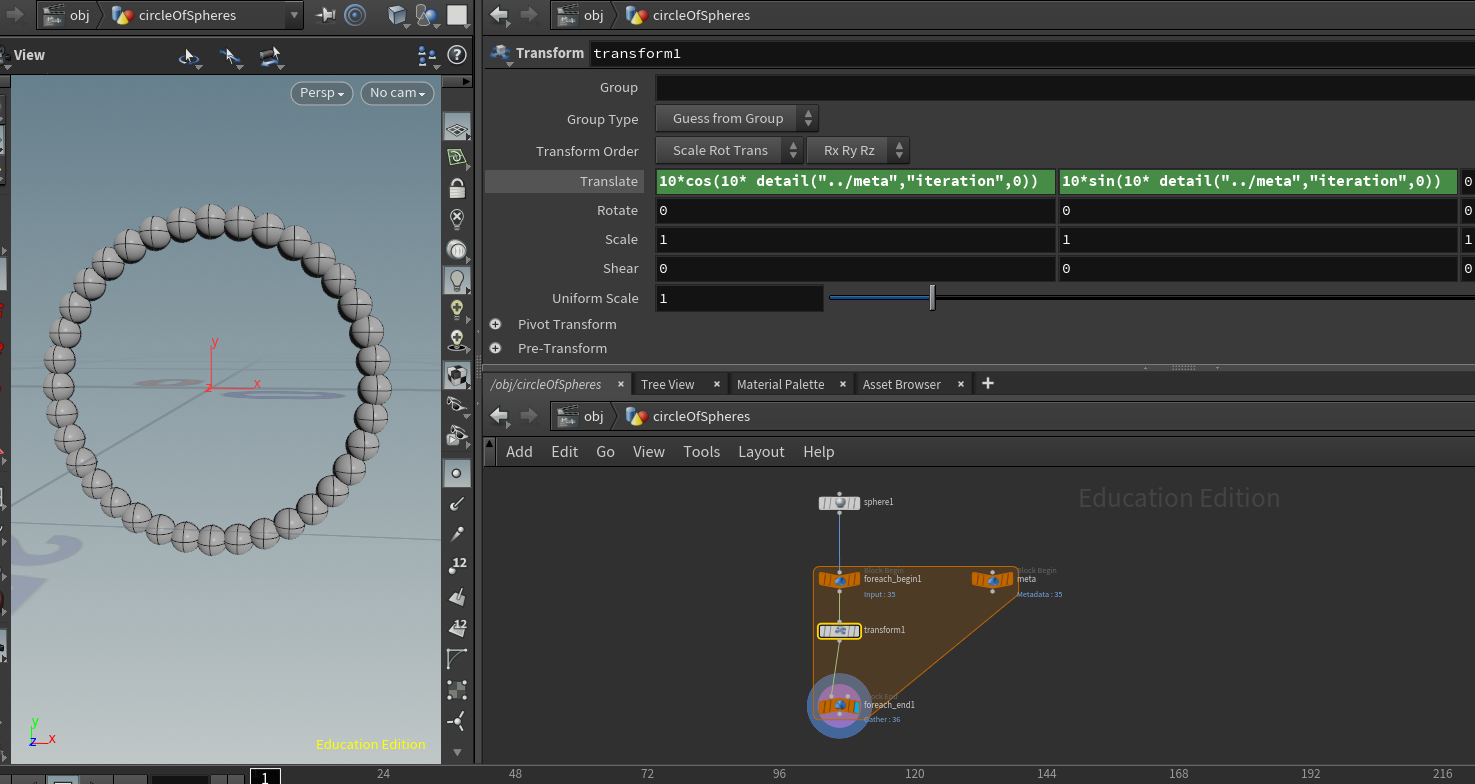Open the Scale Rot Trans order dropdown

pos(729,150)
